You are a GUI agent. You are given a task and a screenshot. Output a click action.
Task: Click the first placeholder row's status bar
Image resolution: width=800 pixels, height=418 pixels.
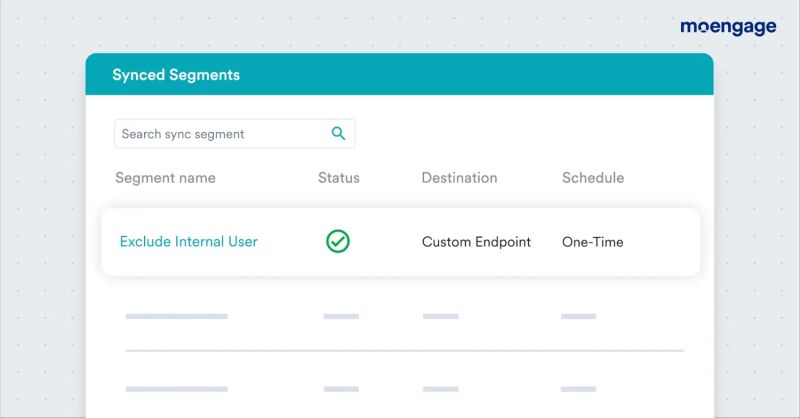[341, 316]
